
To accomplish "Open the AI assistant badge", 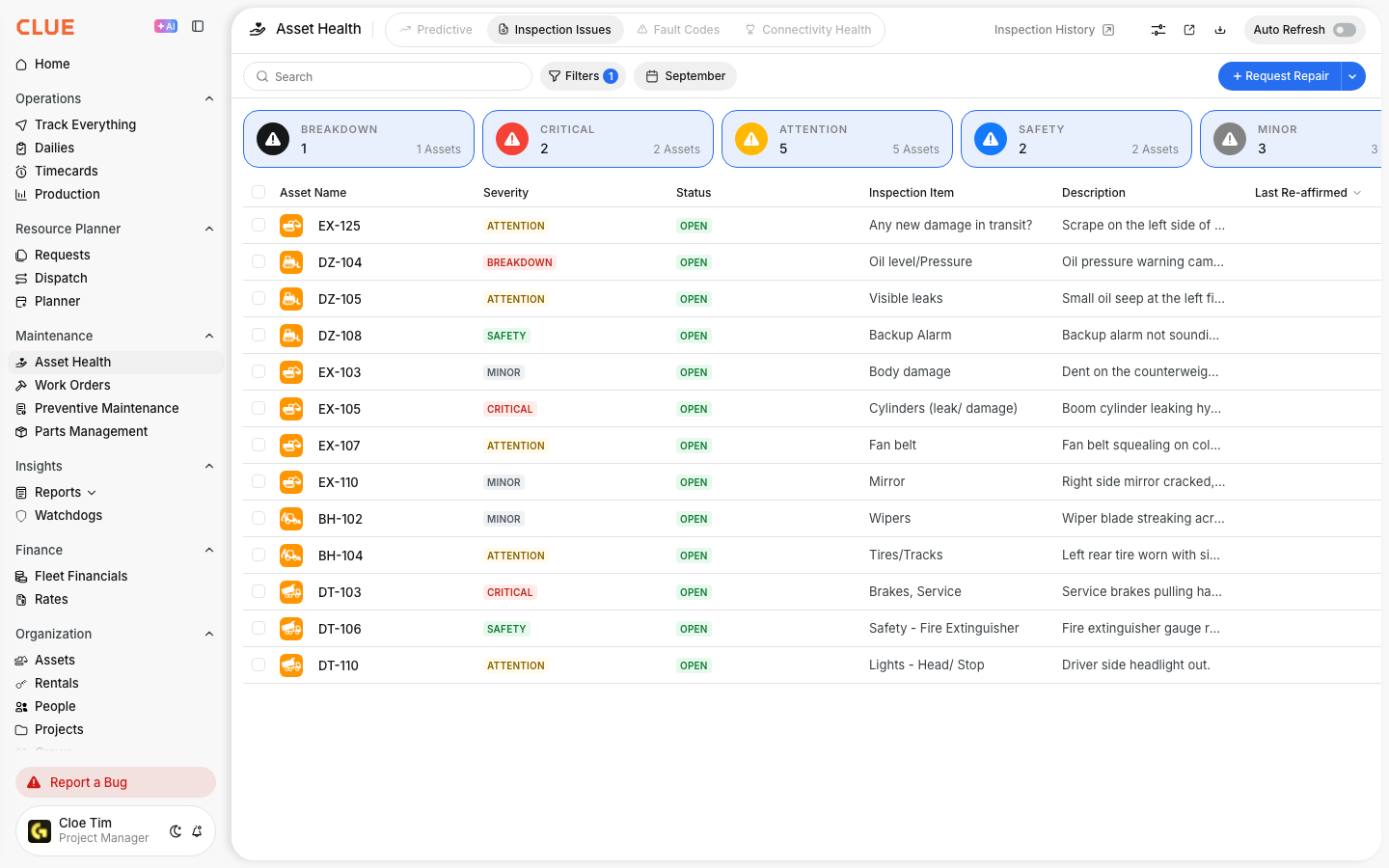I will [166, 27].
